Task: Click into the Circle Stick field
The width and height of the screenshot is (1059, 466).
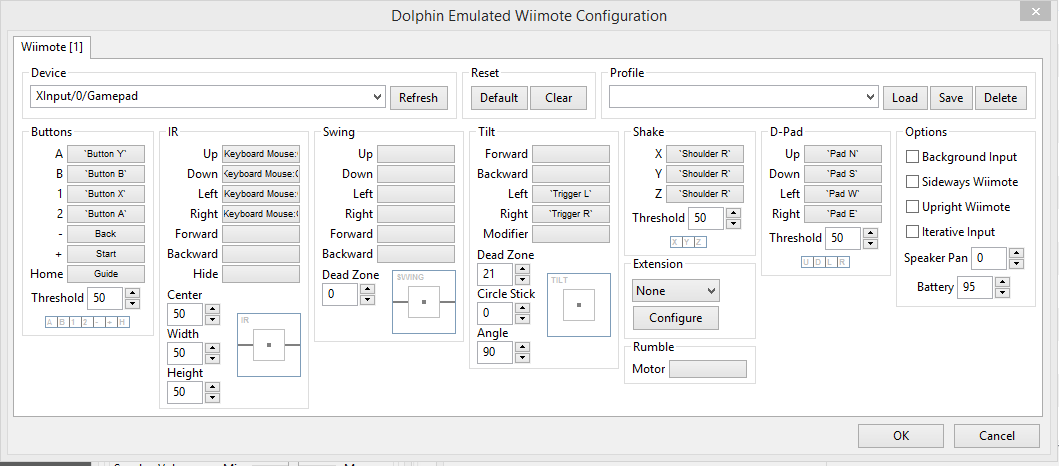Action: point(496,313)
